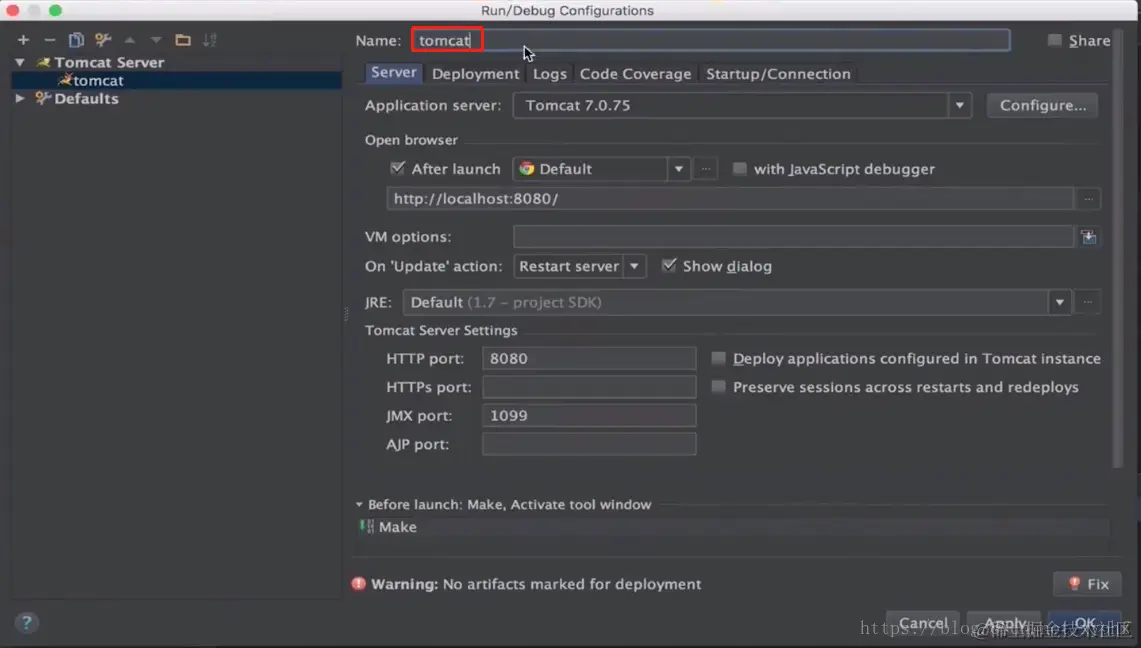
Task: Expand VM options editor icon
Action: click(x=1089, y=237)
